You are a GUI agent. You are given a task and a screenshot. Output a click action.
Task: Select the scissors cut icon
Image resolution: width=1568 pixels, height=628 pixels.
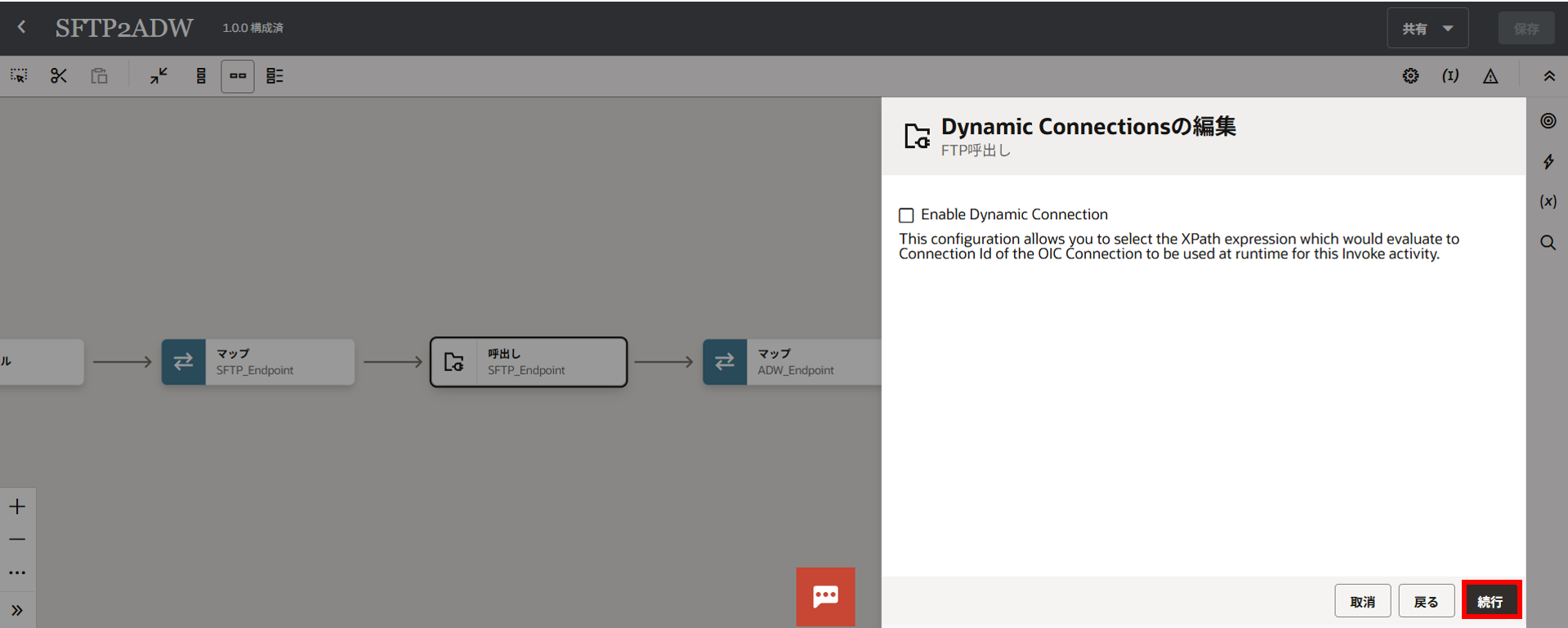(58, 76)
